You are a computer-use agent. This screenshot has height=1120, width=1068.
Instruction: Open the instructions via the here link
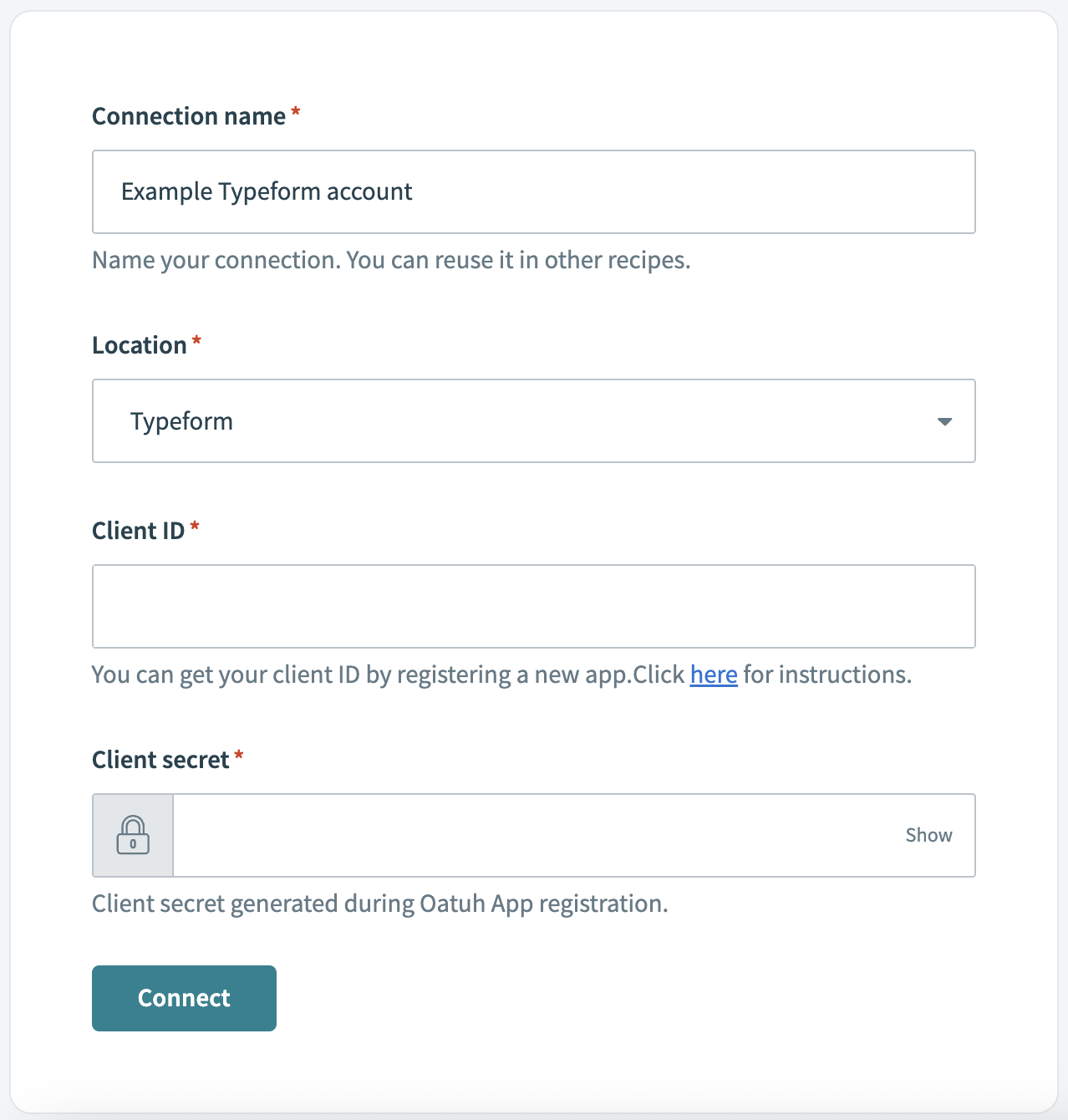pyautogui.click(x=713, y=675)
